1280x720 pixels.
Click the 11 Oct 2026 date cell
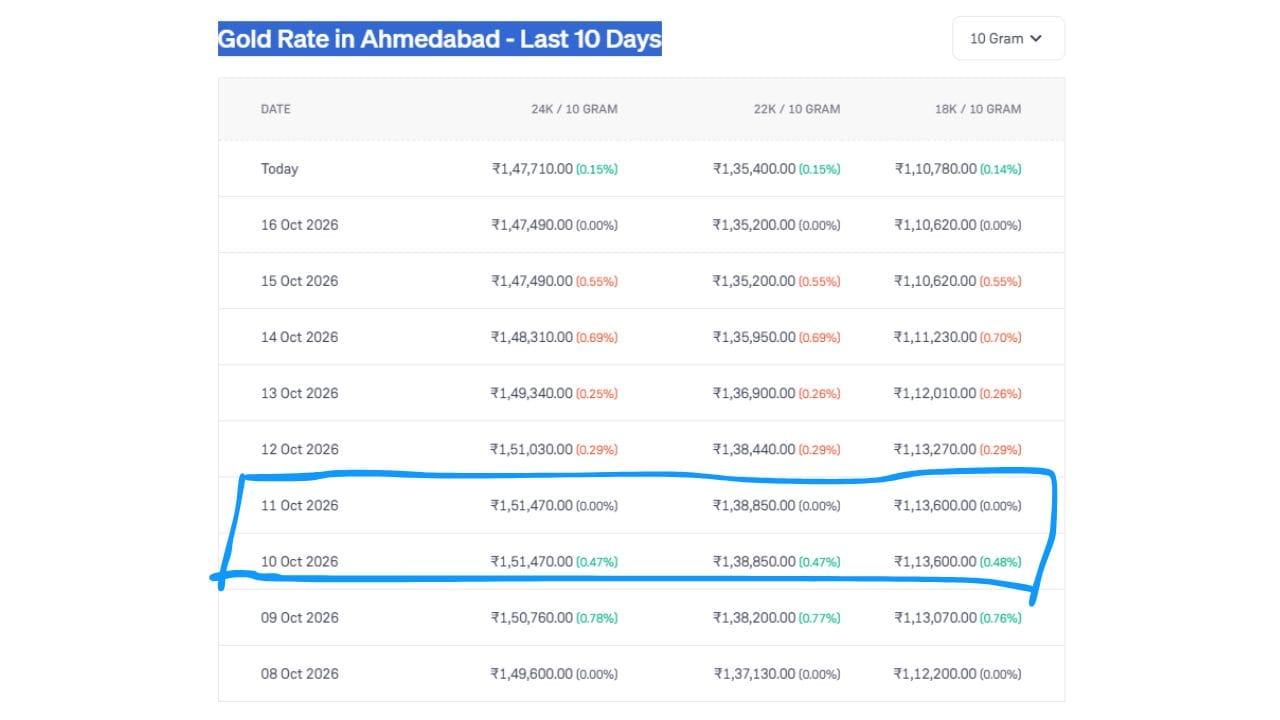[300, 505]
